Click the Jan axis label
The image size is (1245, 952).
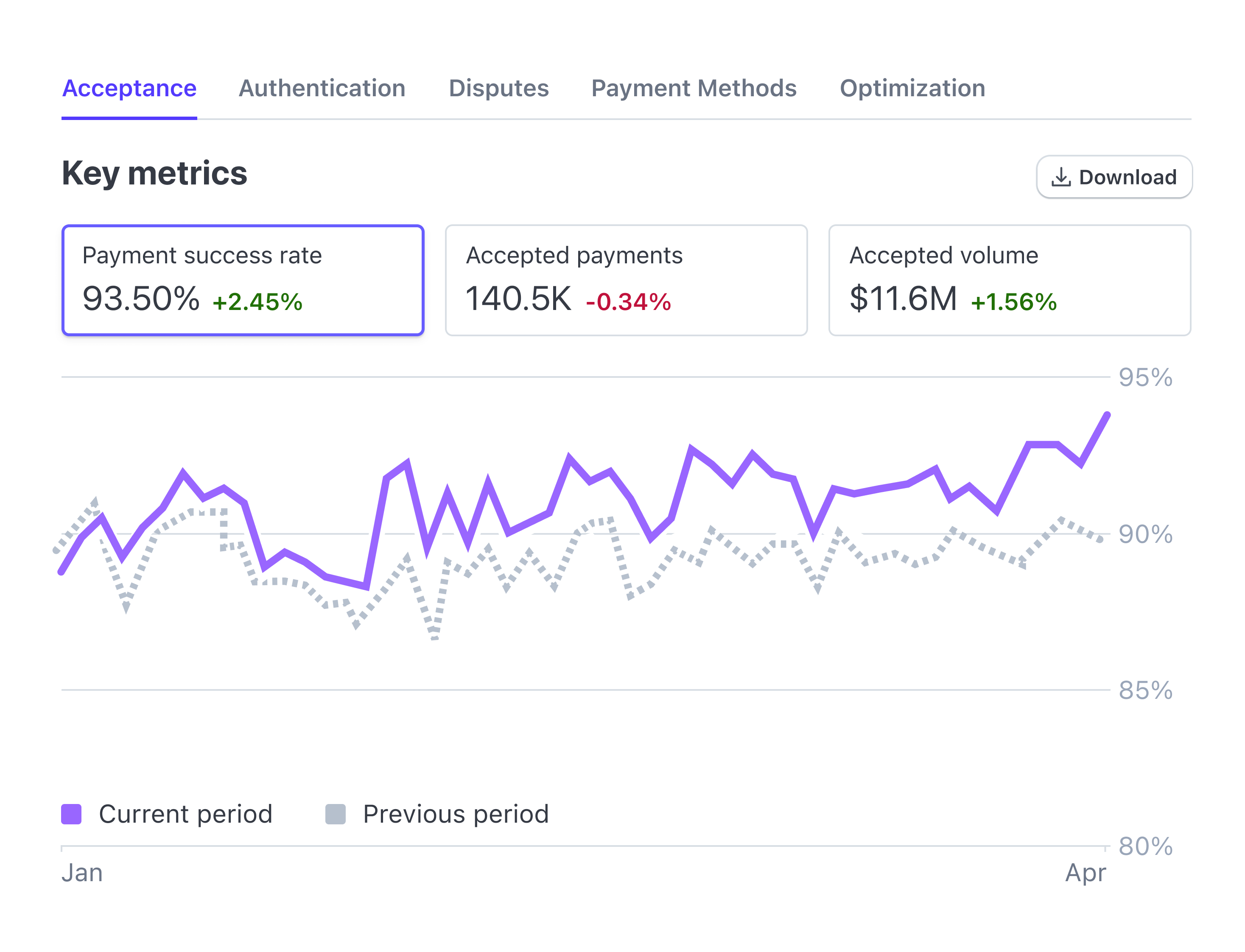pyautogui.click(x=81, y=873)
